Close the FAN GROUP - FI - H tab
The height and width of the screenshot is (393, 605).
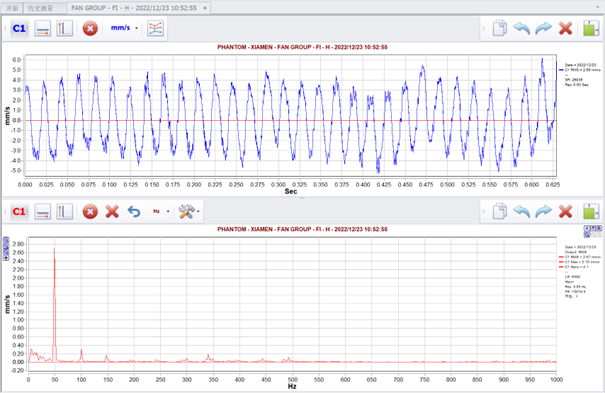(x=205, y=8)
